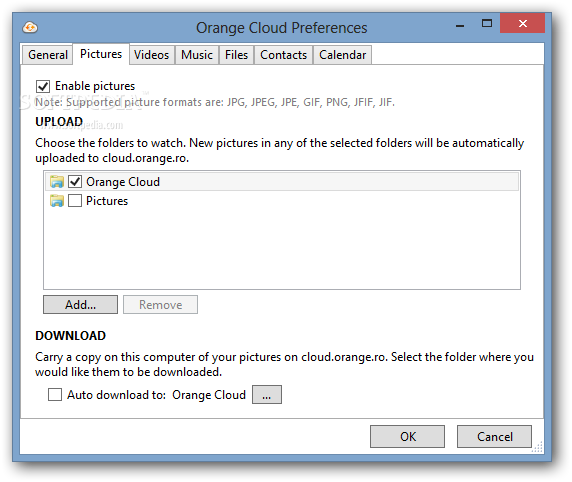This screenshot has width=572, height=482.
Task: Open the Files tab
Action: 236,55
